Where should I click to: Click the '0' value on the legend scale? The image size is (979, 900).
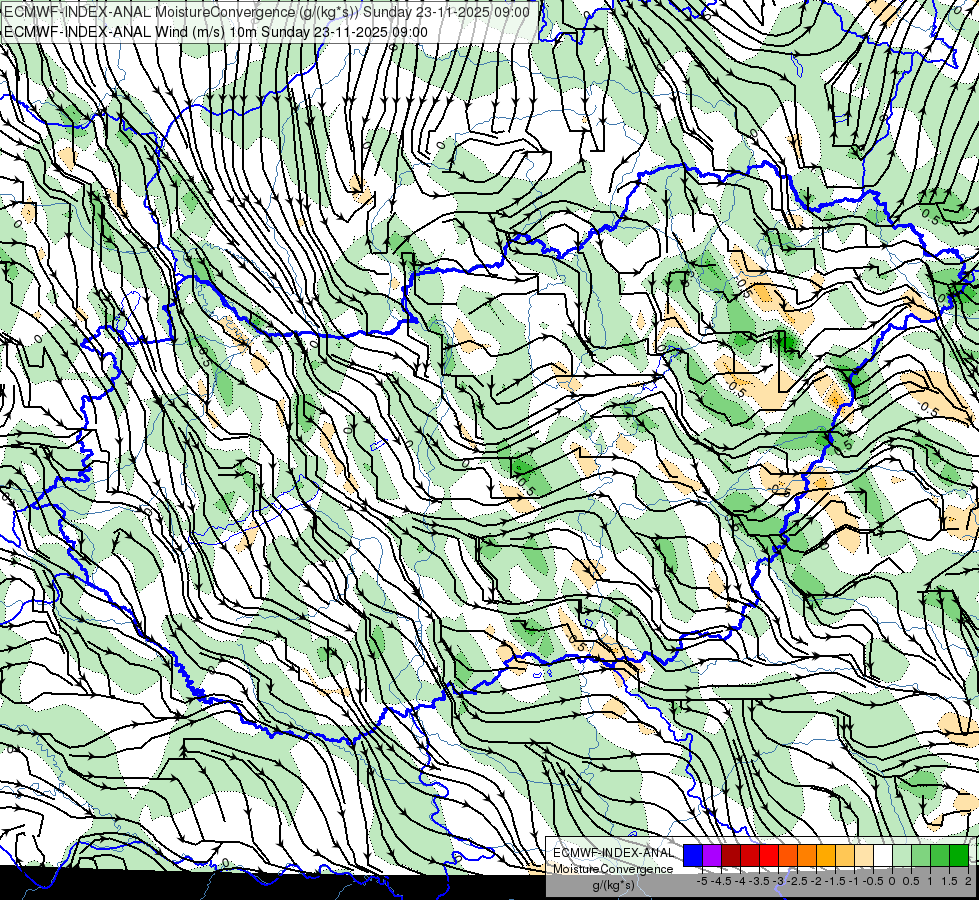coord(892,881)
